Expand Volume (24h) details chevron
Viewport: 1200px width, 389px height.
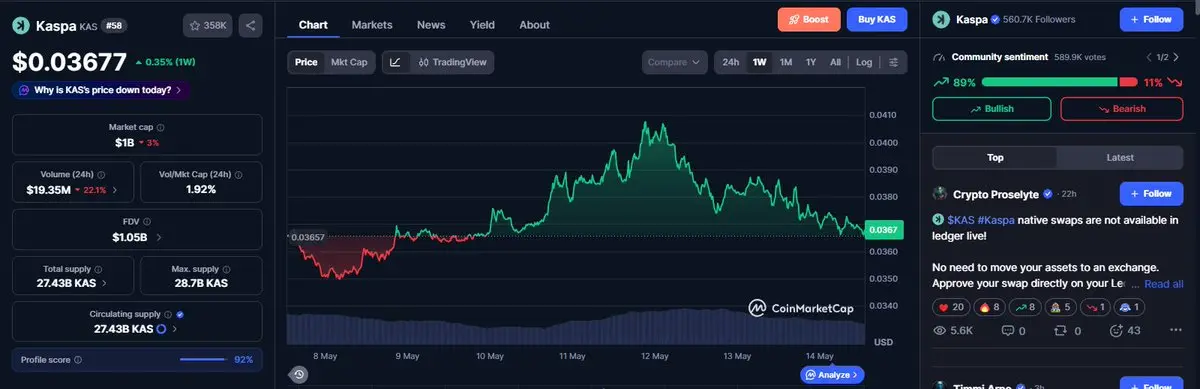tap(114, 190)
